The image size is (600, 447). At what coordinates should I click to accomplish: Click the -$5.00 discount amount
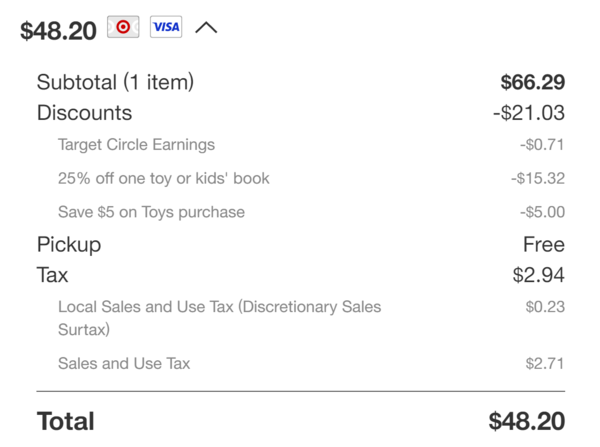542,212
